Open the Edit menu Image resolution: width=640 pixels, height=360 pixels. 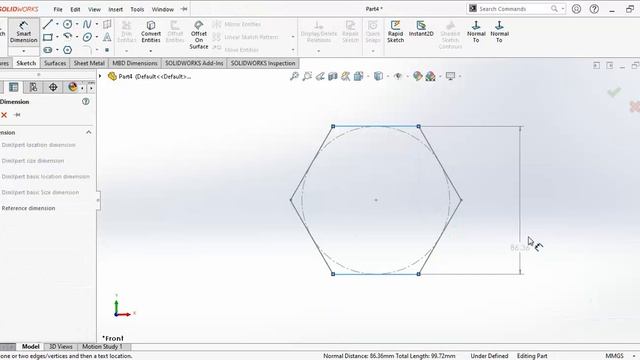75,9
